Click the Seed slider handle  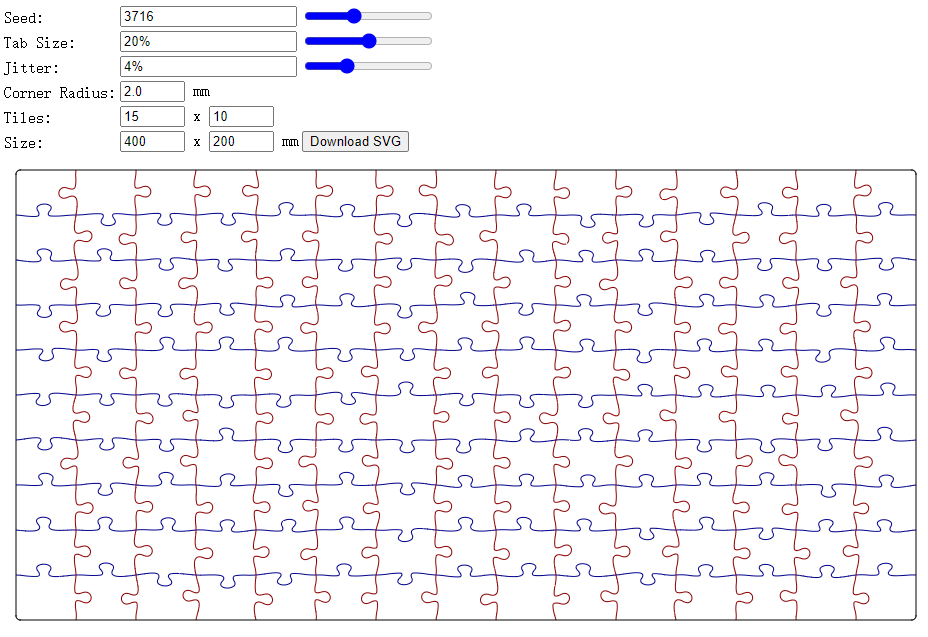tap(354, 16)
